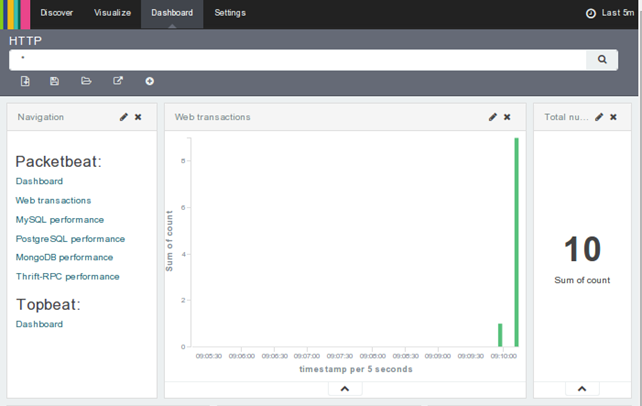Switch to the Discover tab
This screenshot has height=406, width=642.
coord(57,13)
